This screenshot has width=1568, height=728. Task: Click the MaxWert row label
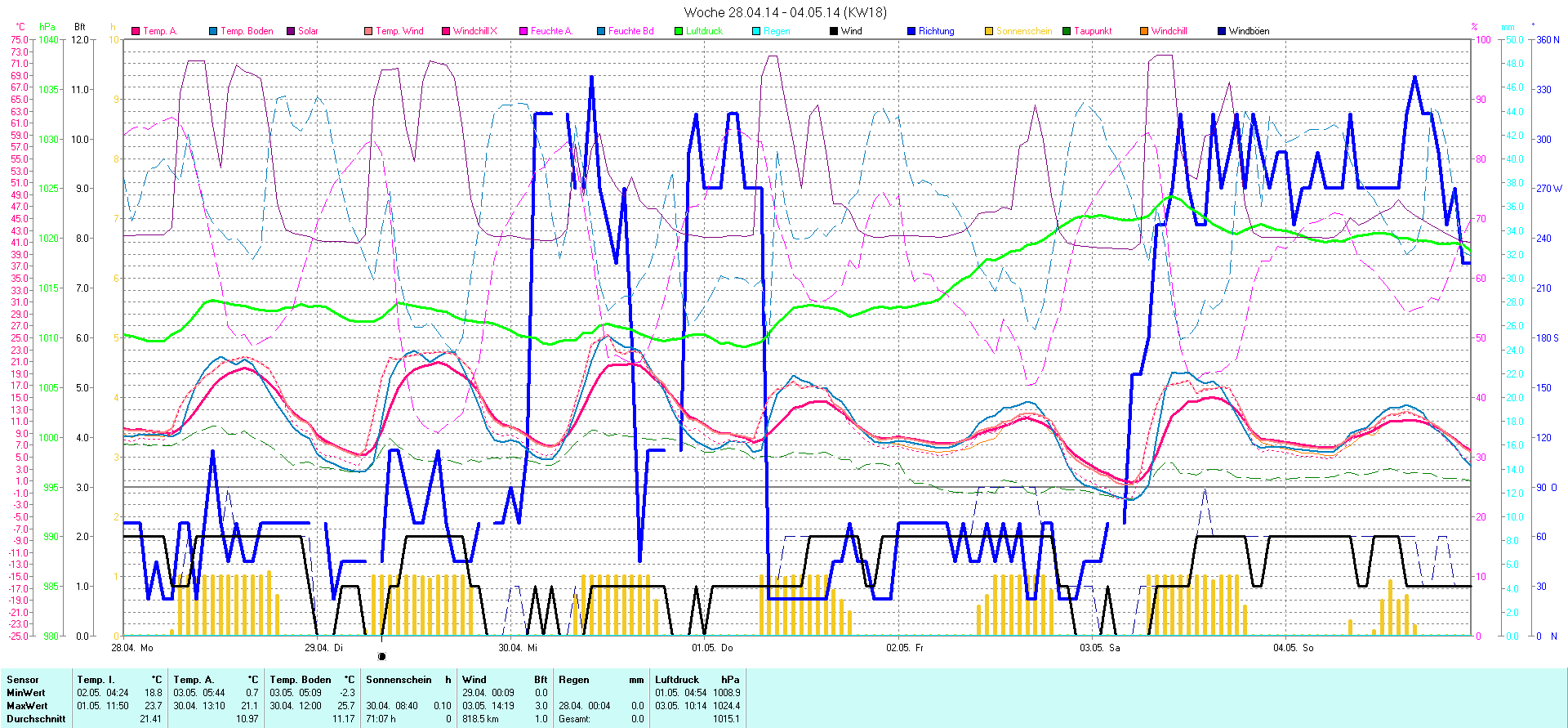coord(27,706)
